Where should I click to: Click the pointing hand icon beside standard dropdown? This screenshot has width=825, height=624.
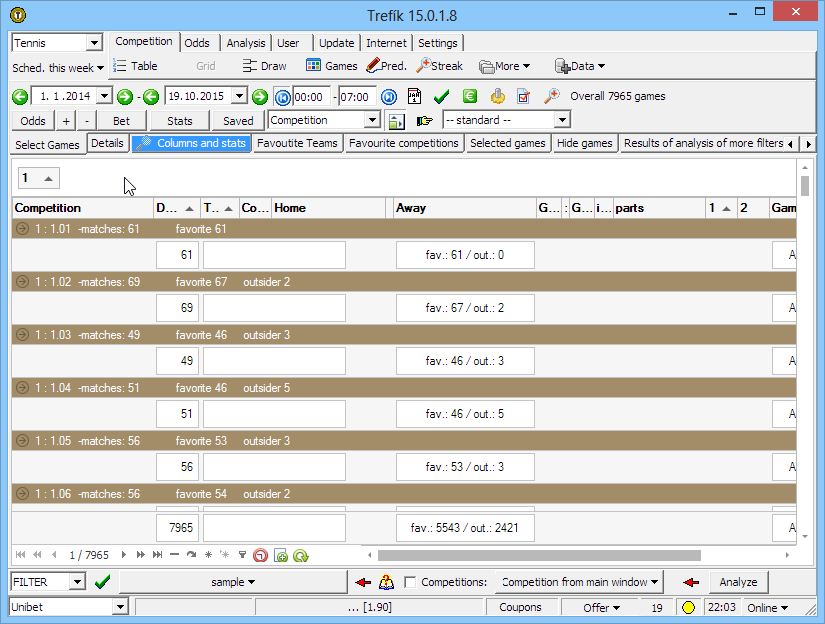425,120
